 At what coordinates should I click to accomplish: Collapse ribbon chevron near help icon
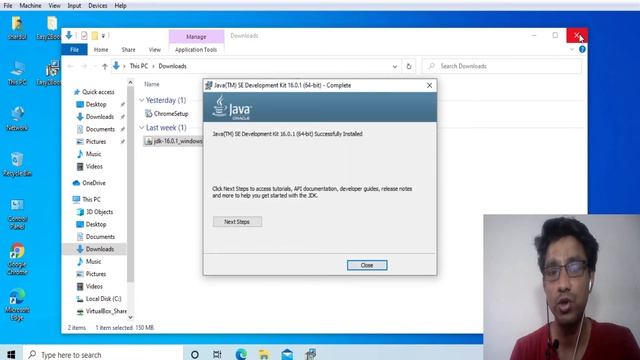point(572,49)
